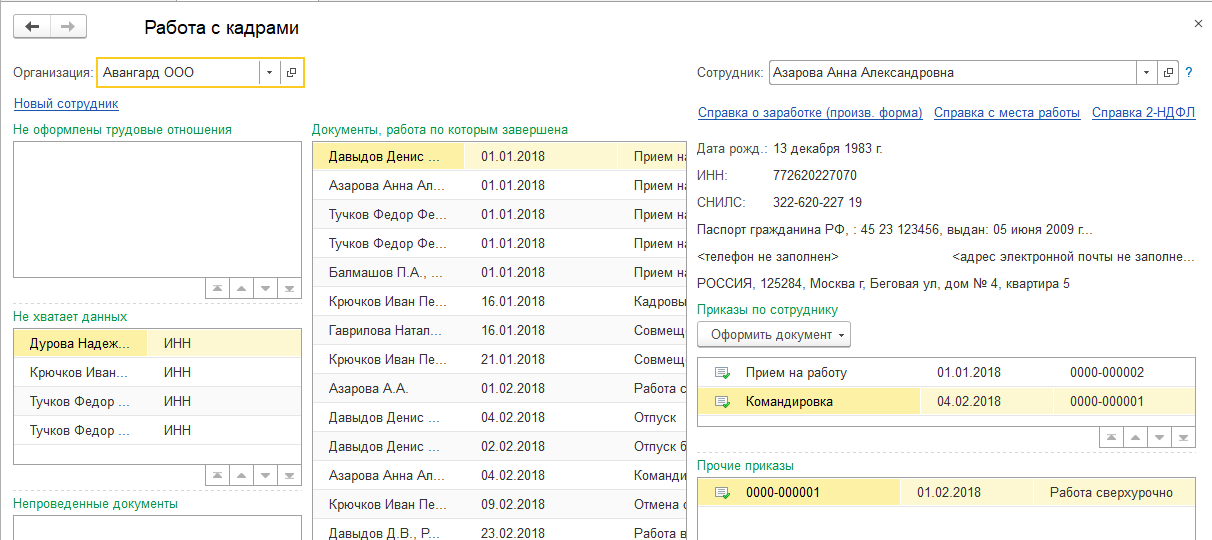Open the Оформить документ dropdown button
Viewport: 1212px width, 540px height.
774,335
